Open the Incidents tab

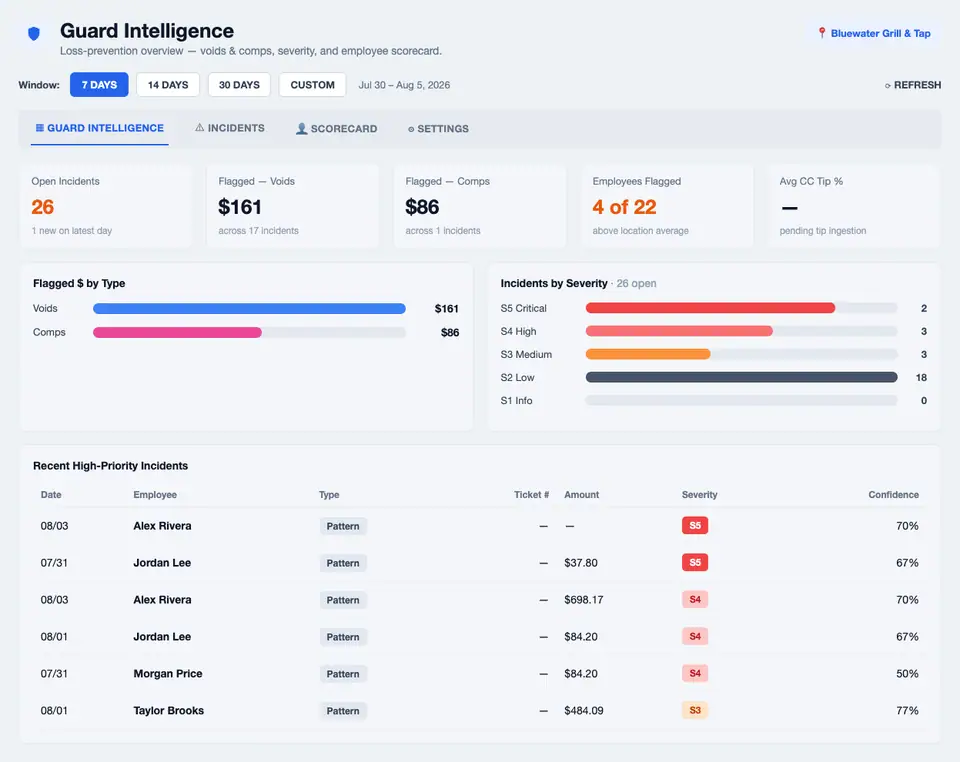[x=230, y=129]
